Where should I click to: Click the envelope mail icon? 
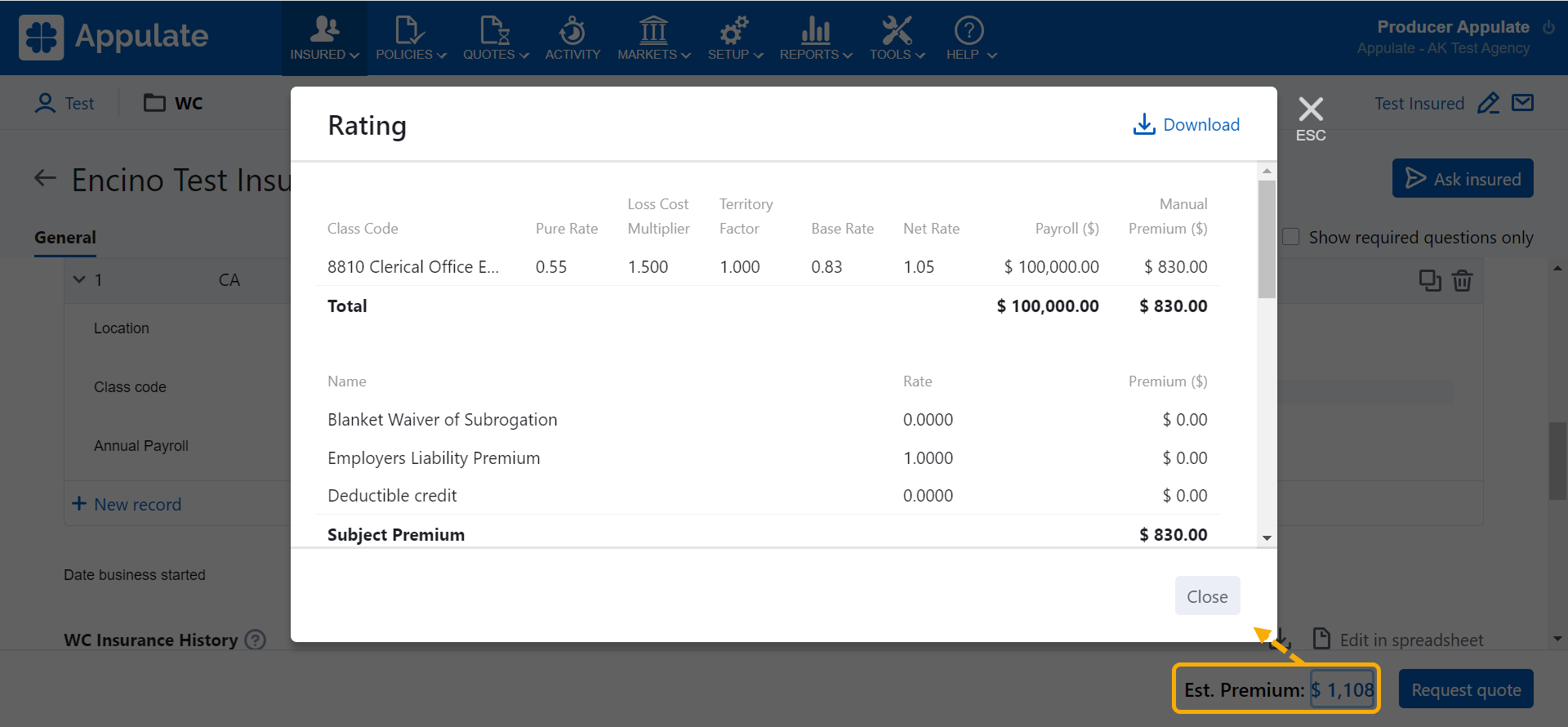(x=1522, y=103)
